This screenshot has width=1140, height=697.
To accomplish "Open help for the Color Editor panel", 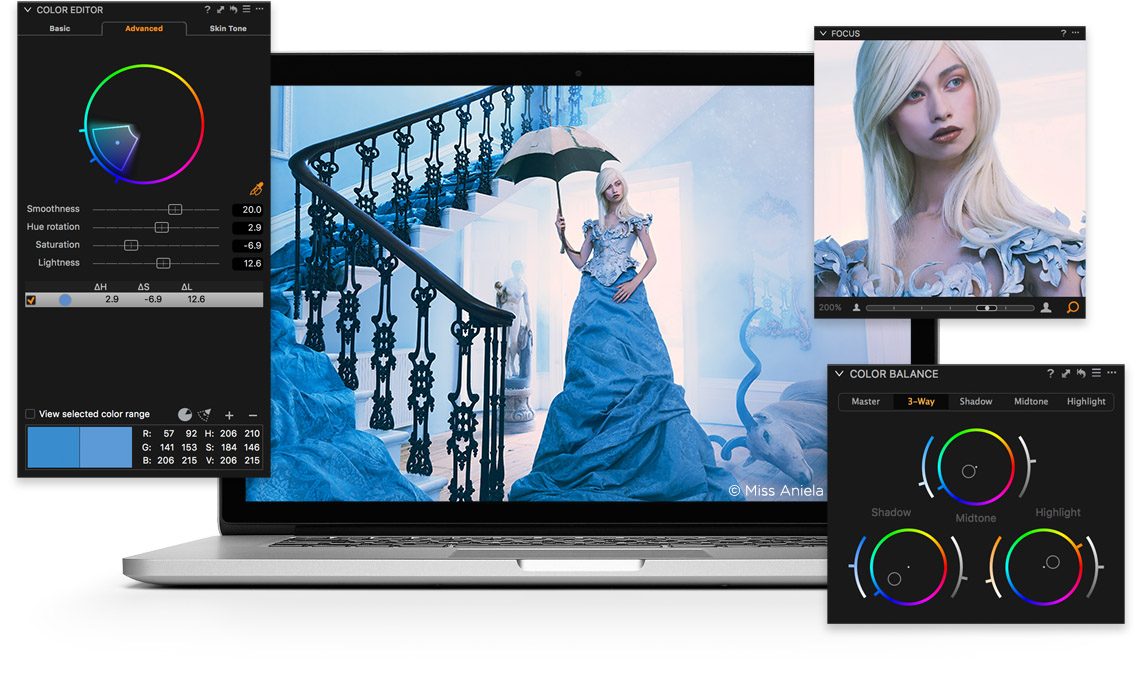I will click(207, 9).
